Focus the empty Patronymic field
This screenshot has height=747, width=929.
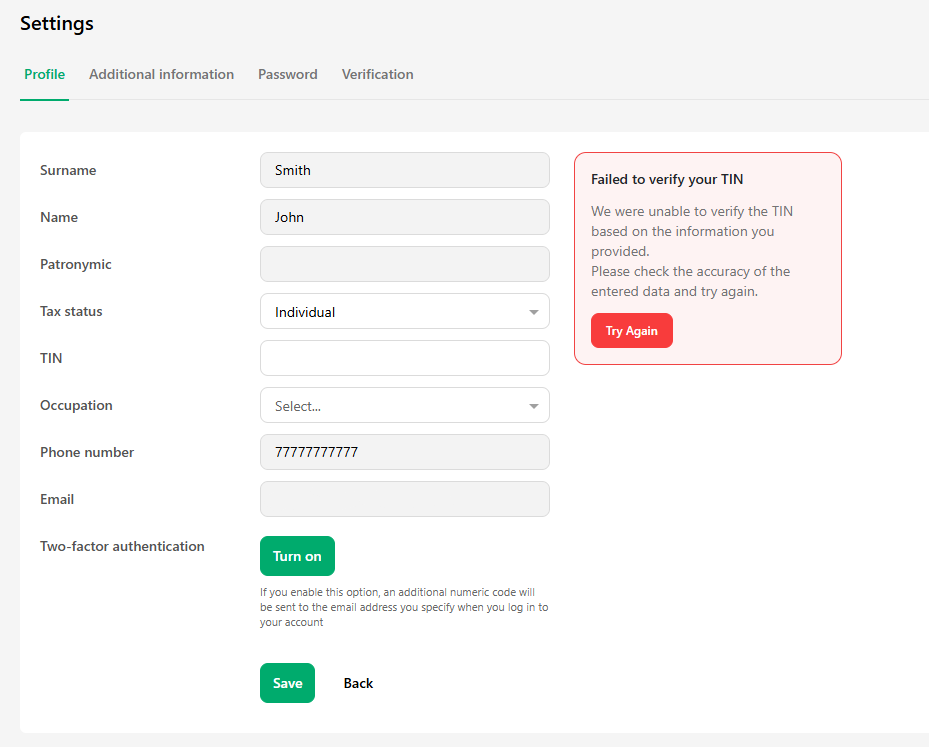[x=405, y=264]
